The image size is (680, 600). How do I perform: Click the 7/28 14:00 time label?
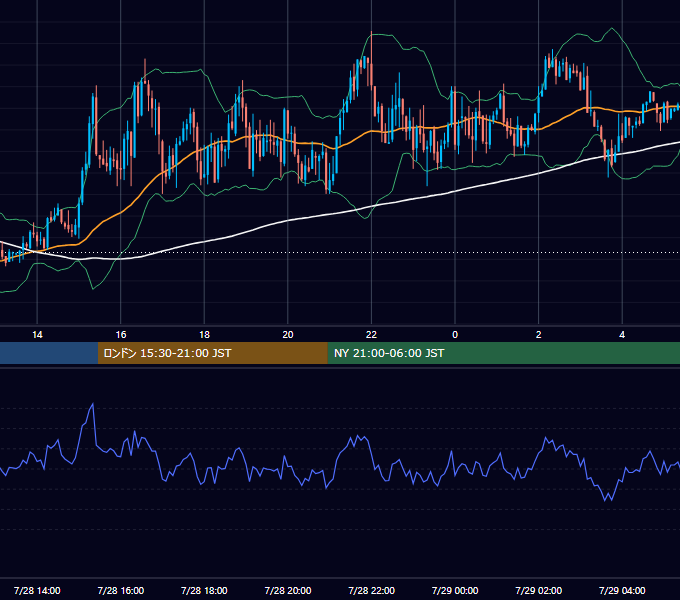37,590
